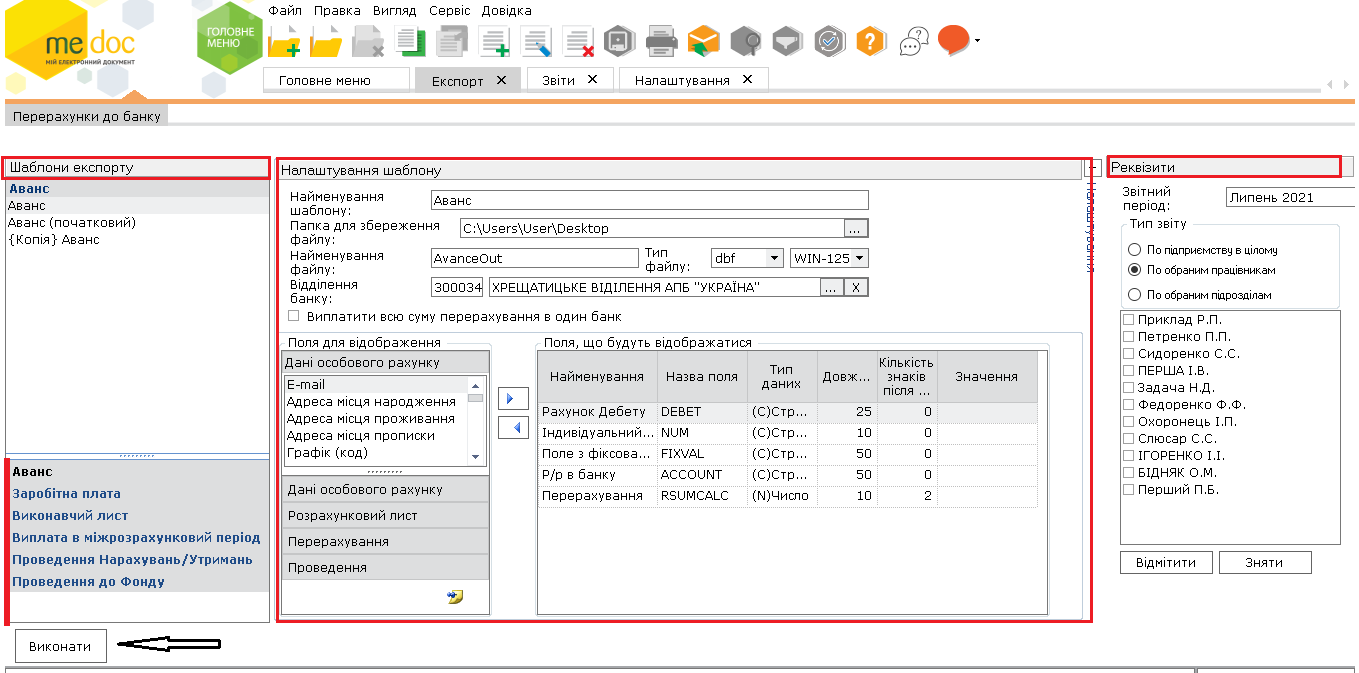The height and width of the screenshot is (673, 1359).
Task: Click the filter funnel hexagon icon
Action: [787, 41]
